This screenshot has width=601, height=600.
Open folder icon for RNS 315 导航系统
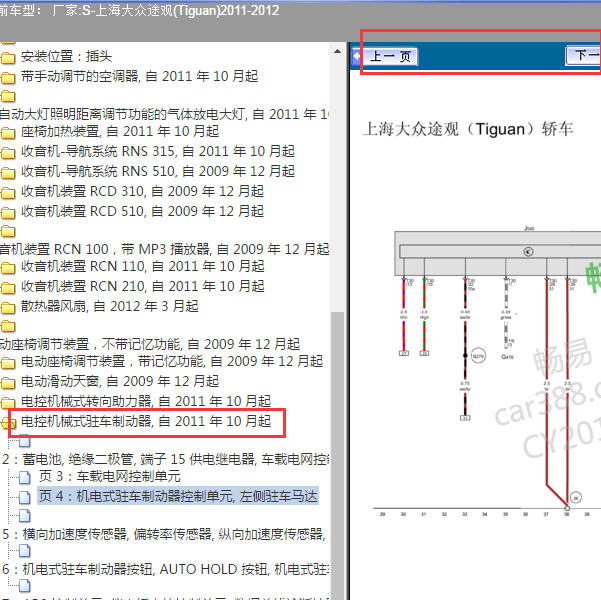click(x=8, y=153)
